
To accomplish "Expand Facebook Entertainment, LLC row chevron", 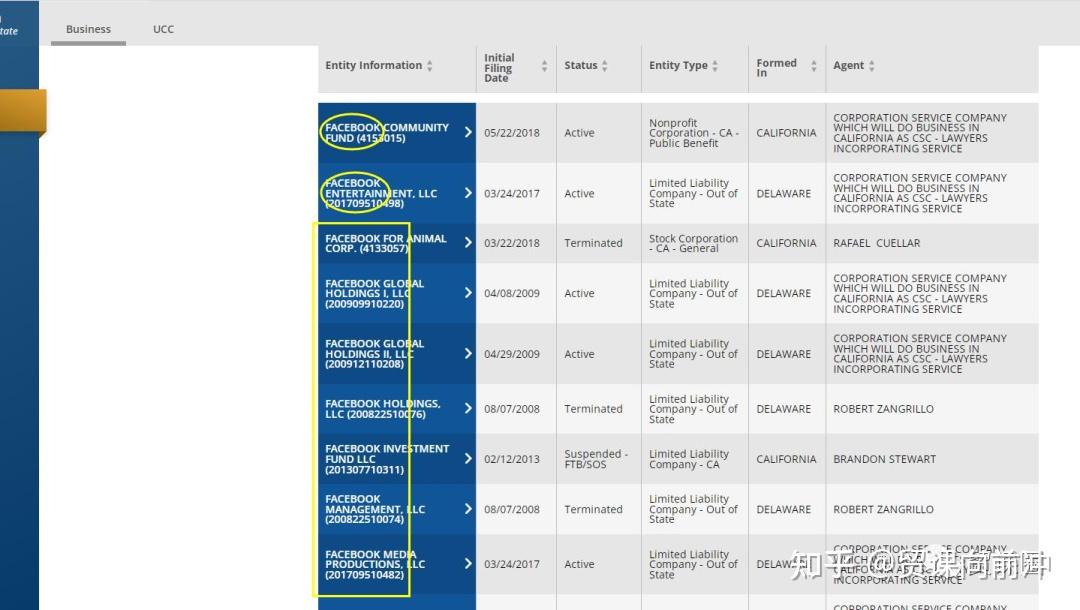I will tap(468, 193).
